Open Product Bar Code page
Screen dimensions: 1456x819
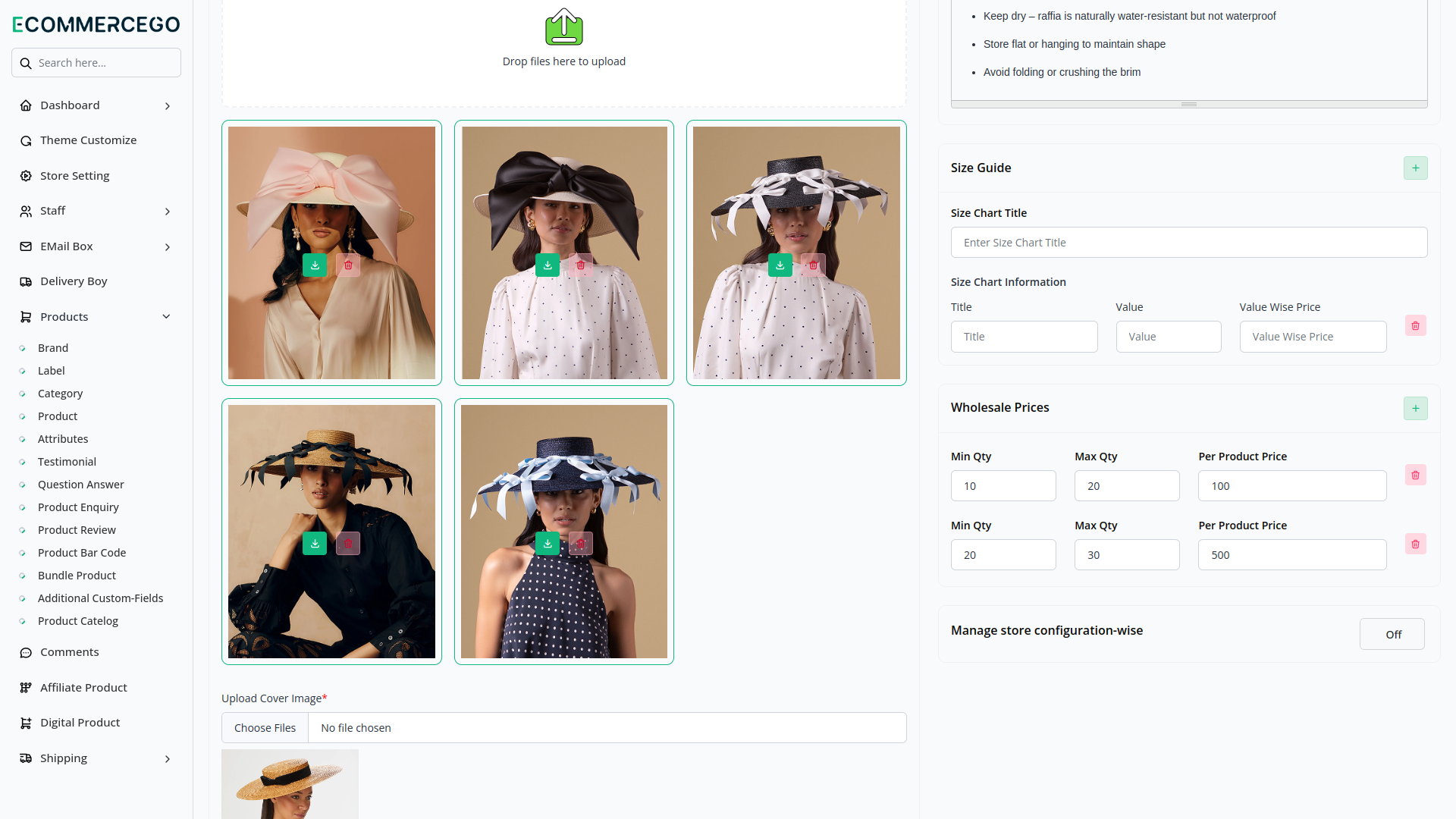click(82, 553)
